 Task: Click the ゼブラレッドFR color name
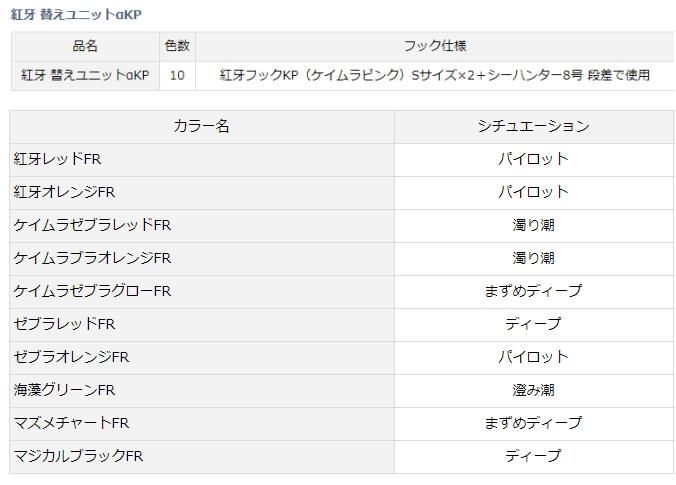pos(65,324)
